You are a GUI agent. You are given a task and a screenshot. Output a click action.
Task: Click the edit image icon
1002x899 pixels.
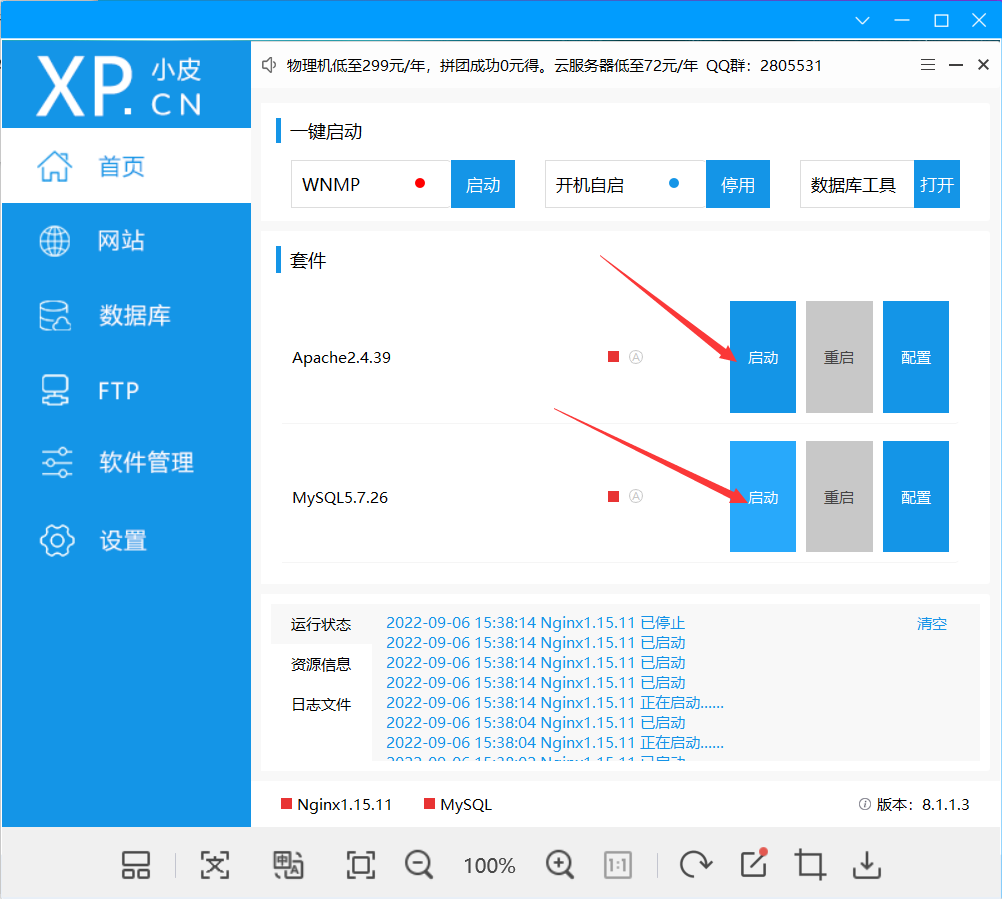(754, 864)
